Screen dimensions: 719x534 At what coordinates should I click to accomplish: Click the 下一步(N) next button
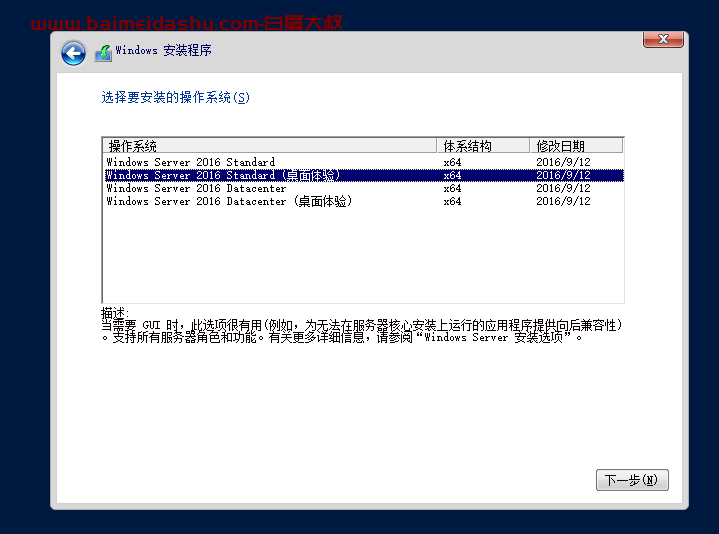point(632,480)
